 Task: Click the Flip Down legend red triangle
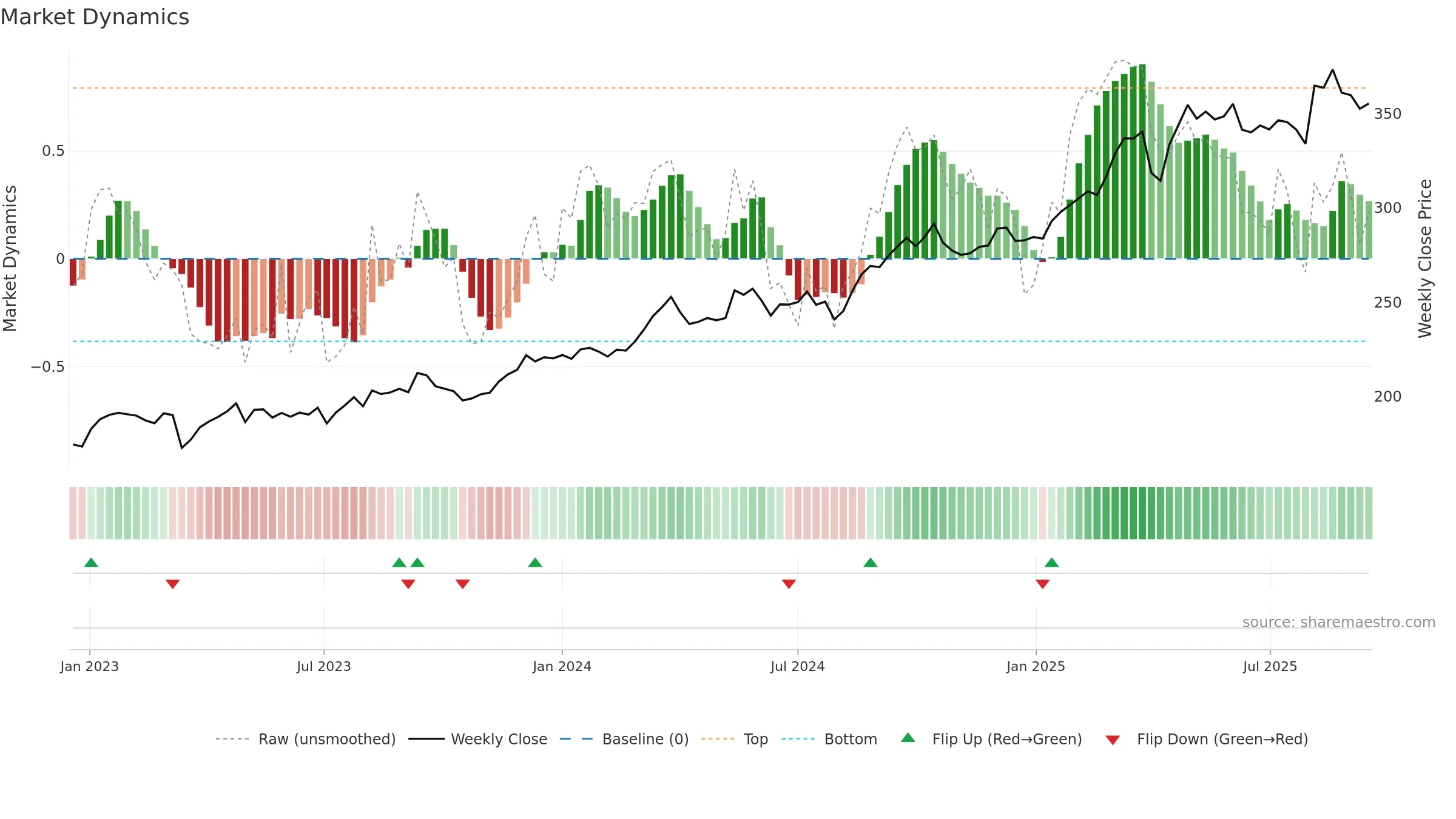pyautogui.click(x=1113, y=740)
